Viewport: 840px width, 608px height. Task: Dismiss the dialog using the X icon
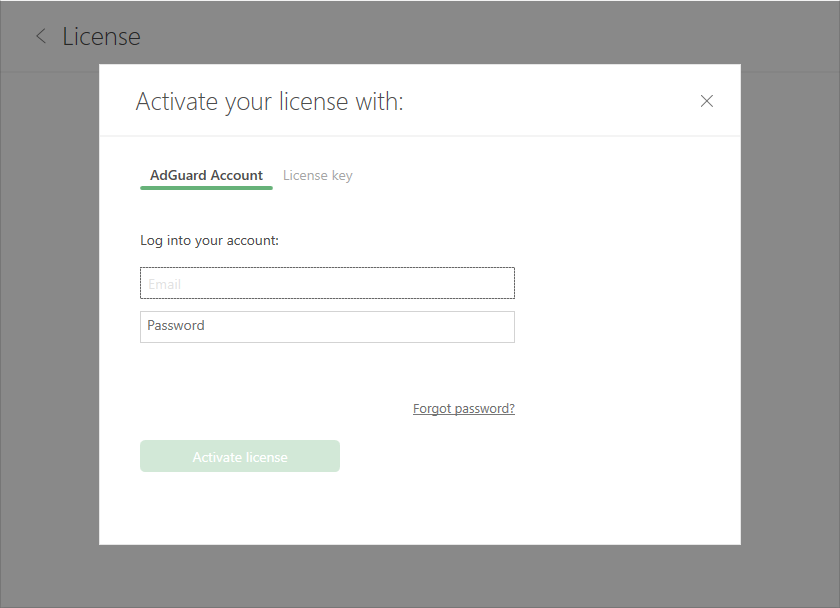coord(707,101)
